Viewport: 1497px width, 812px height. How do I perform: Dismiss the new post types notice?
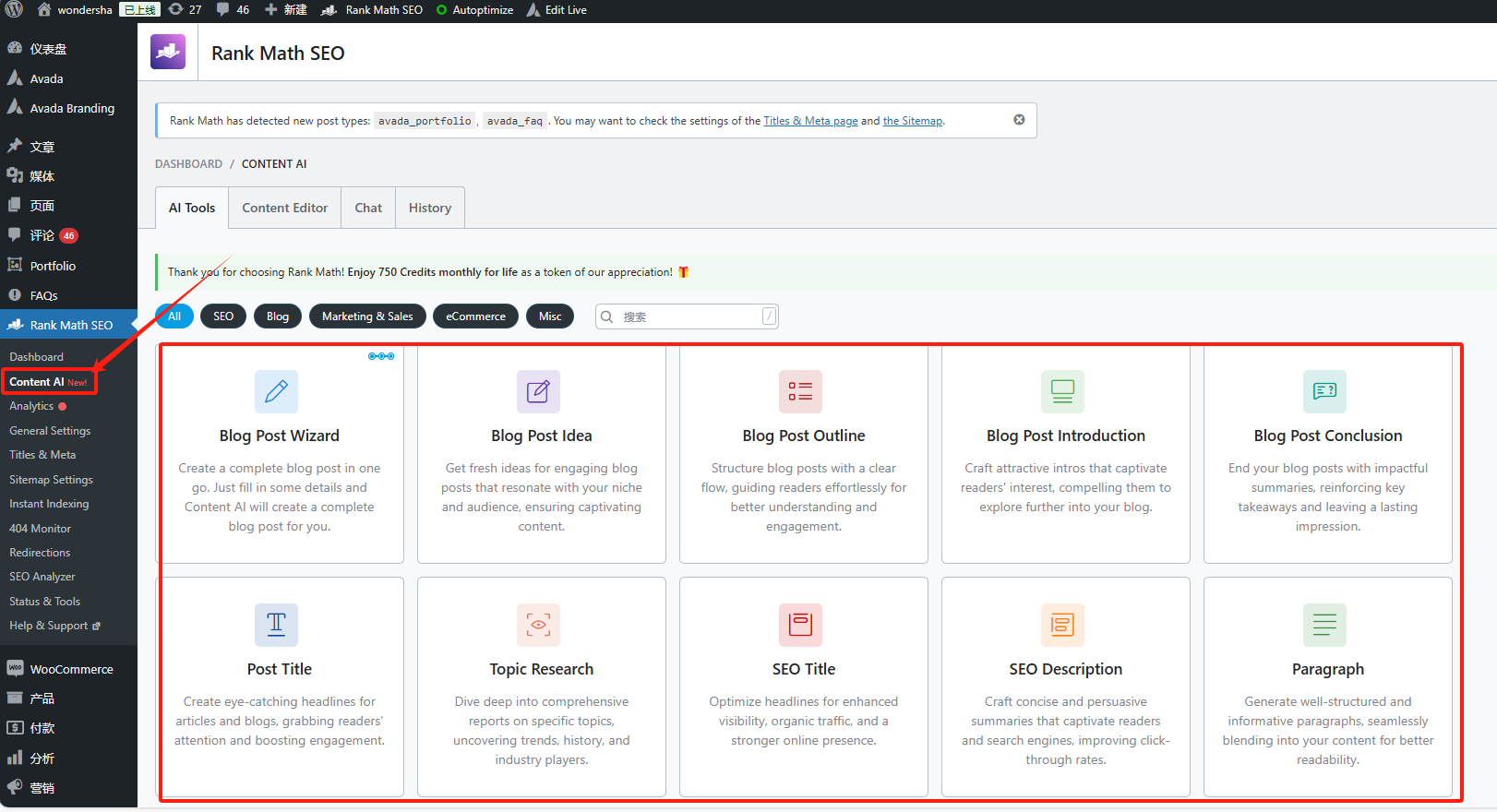click(x=1019, y=120)
